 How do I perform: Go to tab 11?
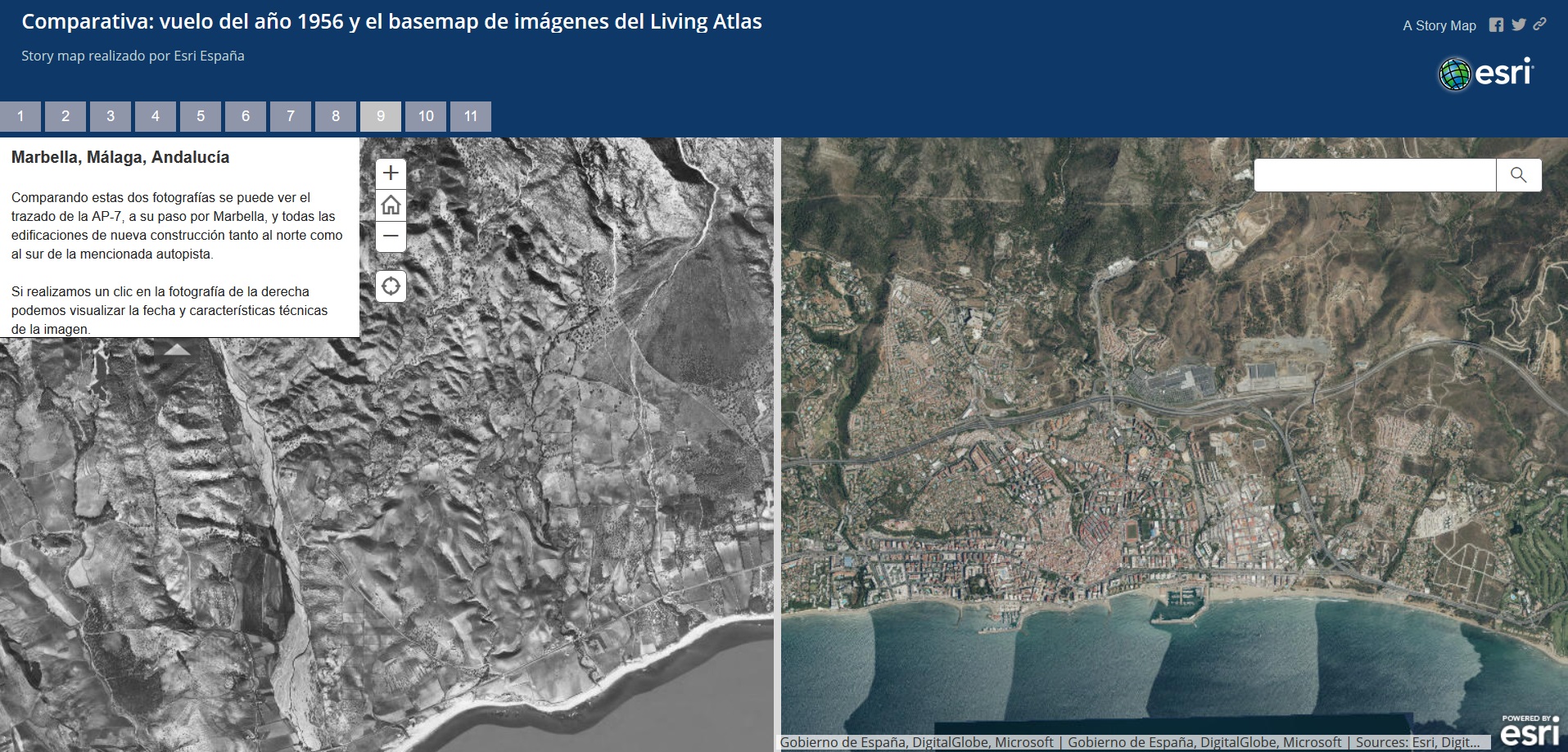point(471,116)
